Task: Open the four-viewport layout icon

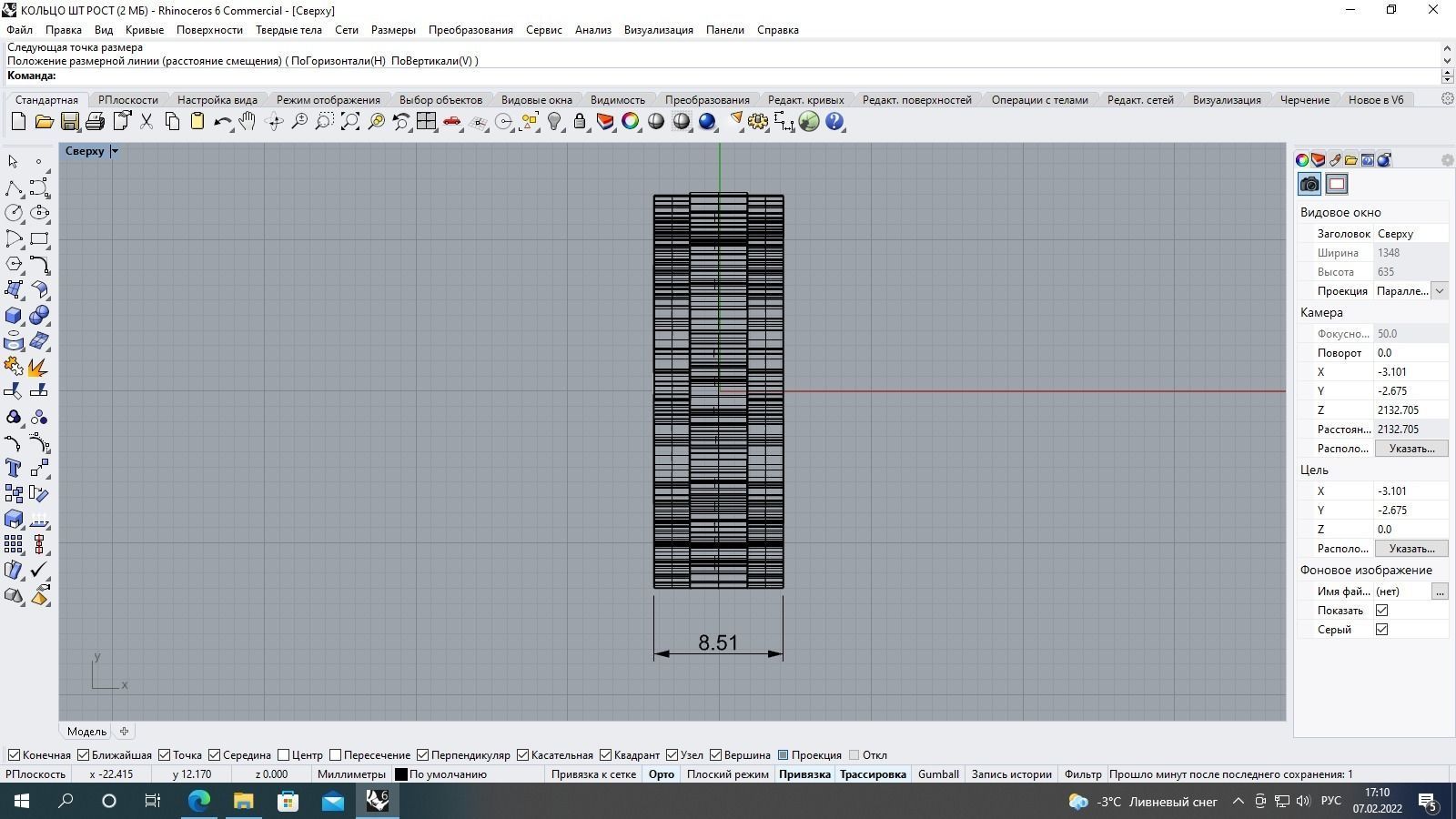Action: (x=426, y=122)
